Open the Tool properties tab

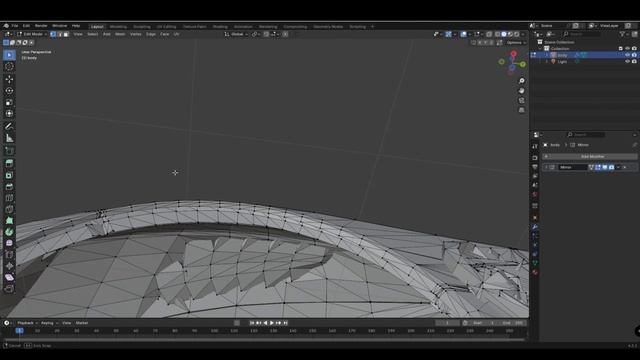(x=535, y=147)
